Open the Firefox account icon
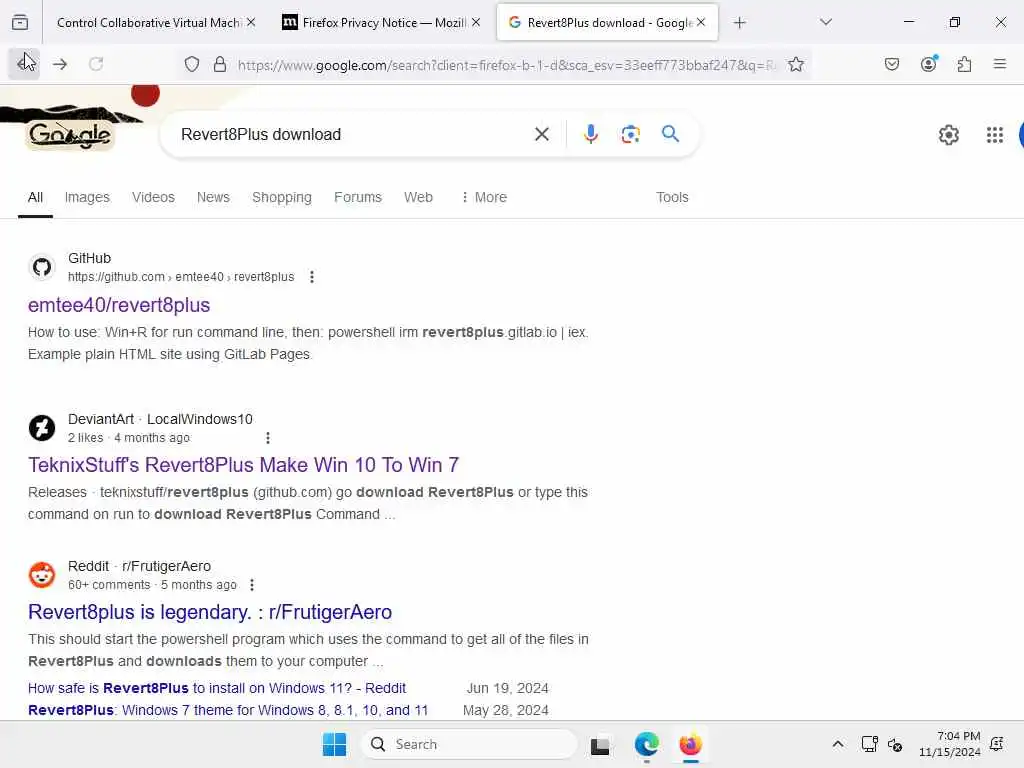The width and height of the screenshot is (1024, 768). pos(929,64)
